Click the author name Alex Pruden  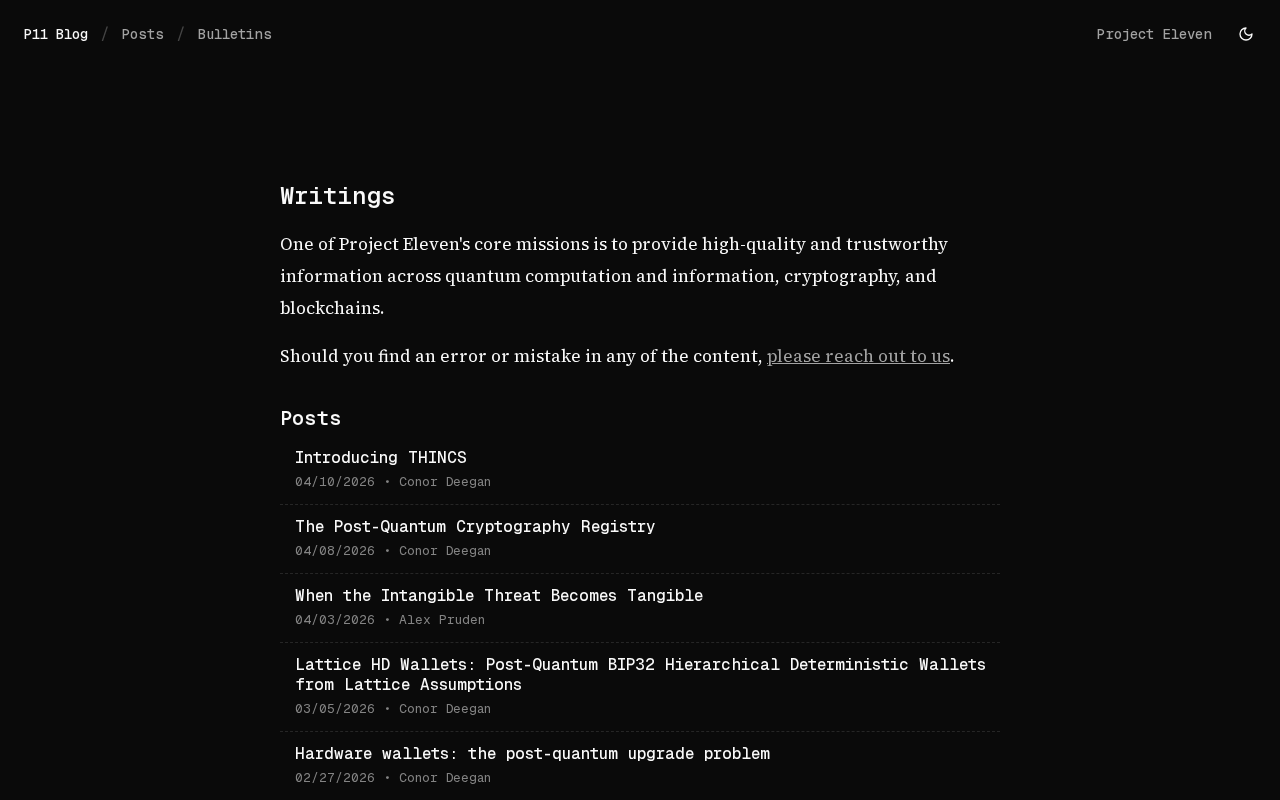[442, 620]
